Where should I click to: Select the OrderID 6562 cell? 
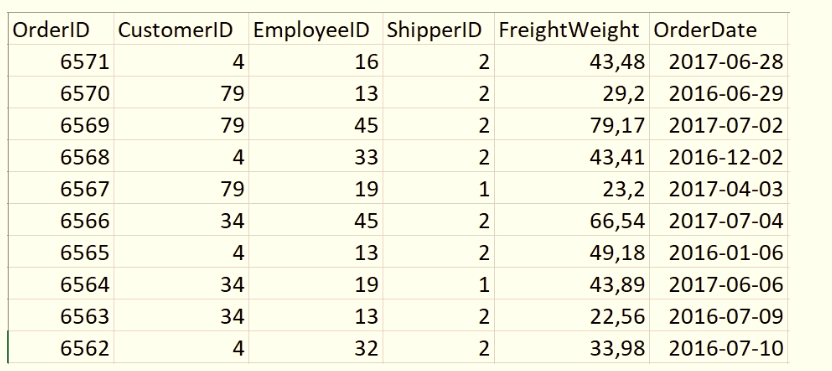pos(60,348)
